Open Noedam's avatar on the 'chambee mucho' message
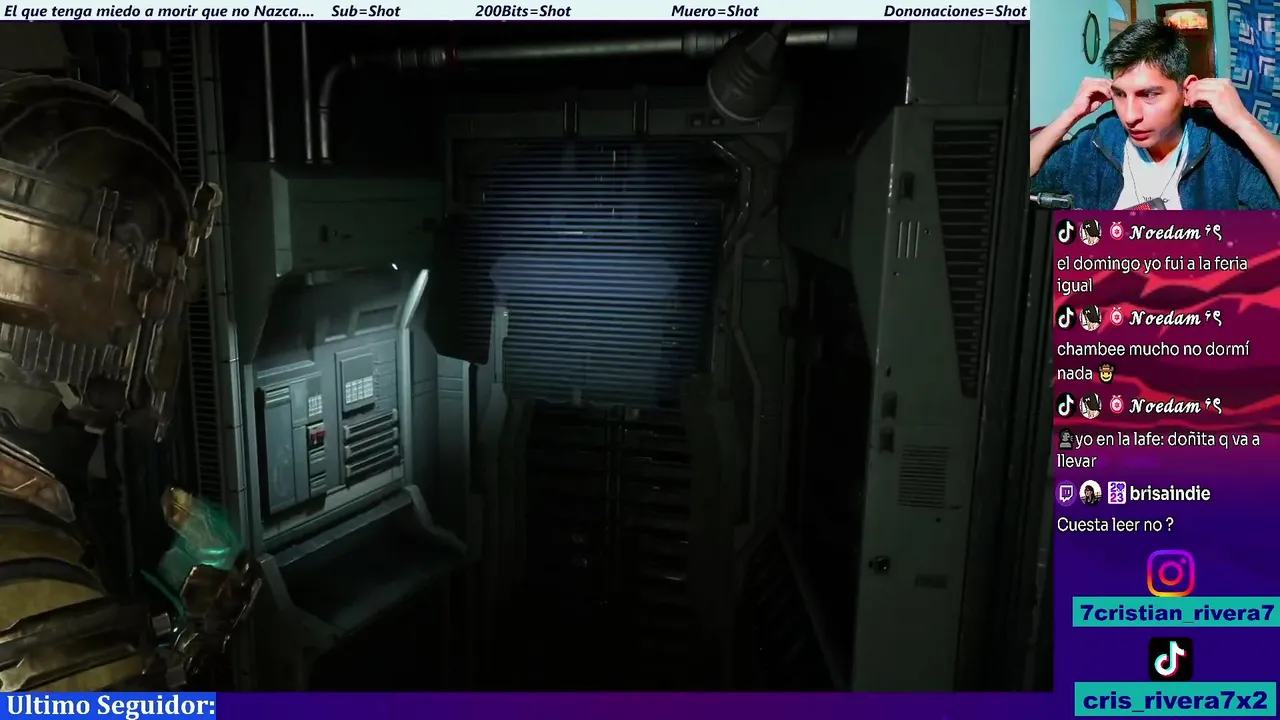Viewport: 1280px width, 720px height. (x=1091, y=319)
